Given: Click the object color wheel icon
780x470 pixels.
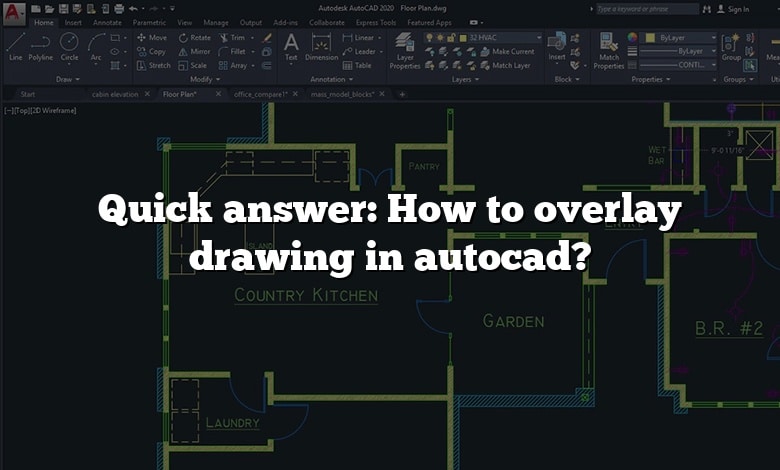Looking at the screenshot, I should click(x=632, y=38).
